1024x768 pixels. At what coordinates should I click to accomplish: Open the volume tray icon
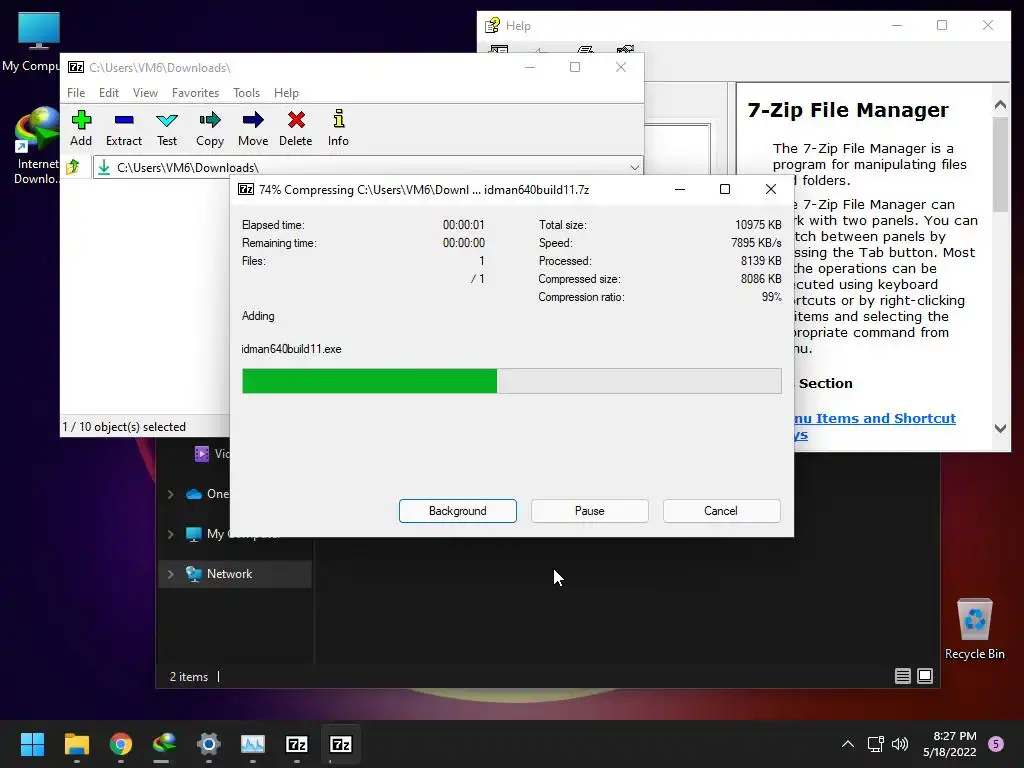(900, 744)
